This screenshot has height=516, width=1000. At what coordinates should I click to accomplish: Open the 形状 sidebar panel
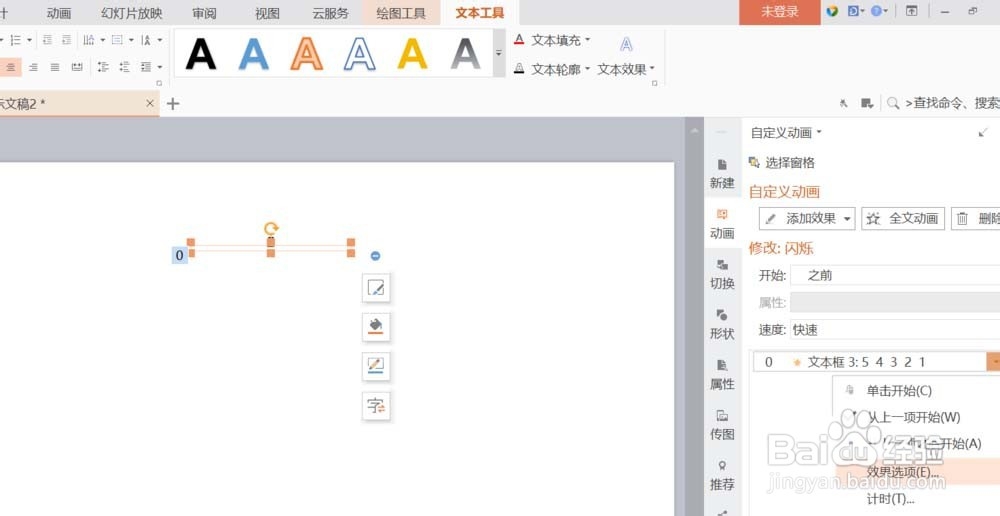pyautogui.click(x=722, y=325)
